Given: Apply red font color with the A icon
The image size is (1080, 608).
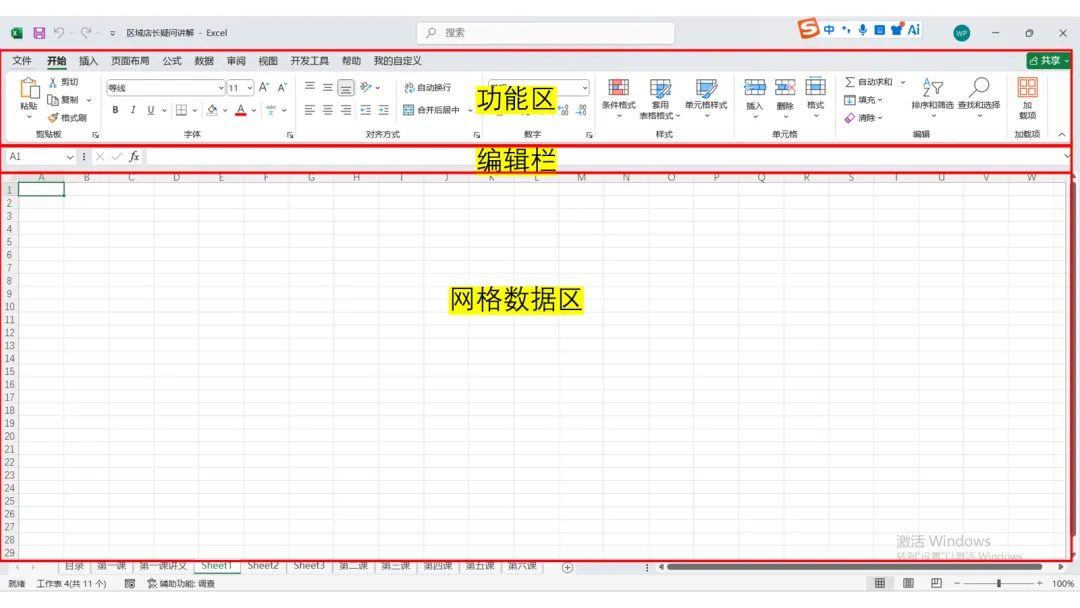Looking at the screenshot, I should [240, 110].
